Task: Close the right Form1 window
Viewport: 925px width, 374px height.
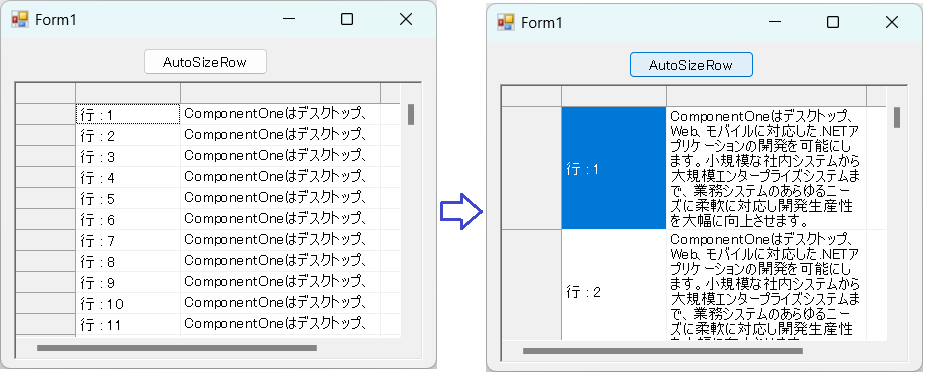Action: [x=892, y=22]
